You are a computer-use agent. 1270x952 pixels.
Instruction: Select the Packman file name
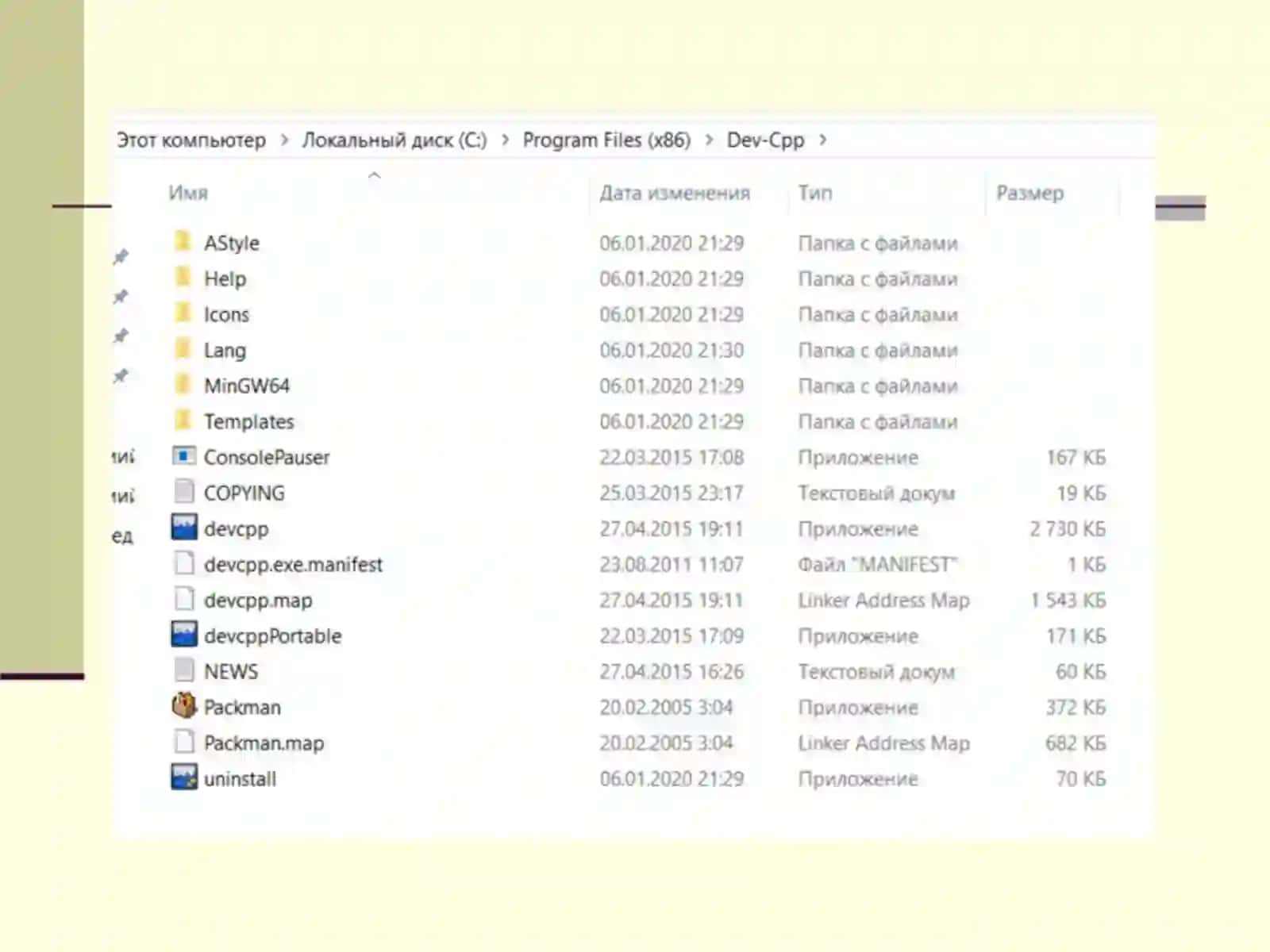pos(242,707)
